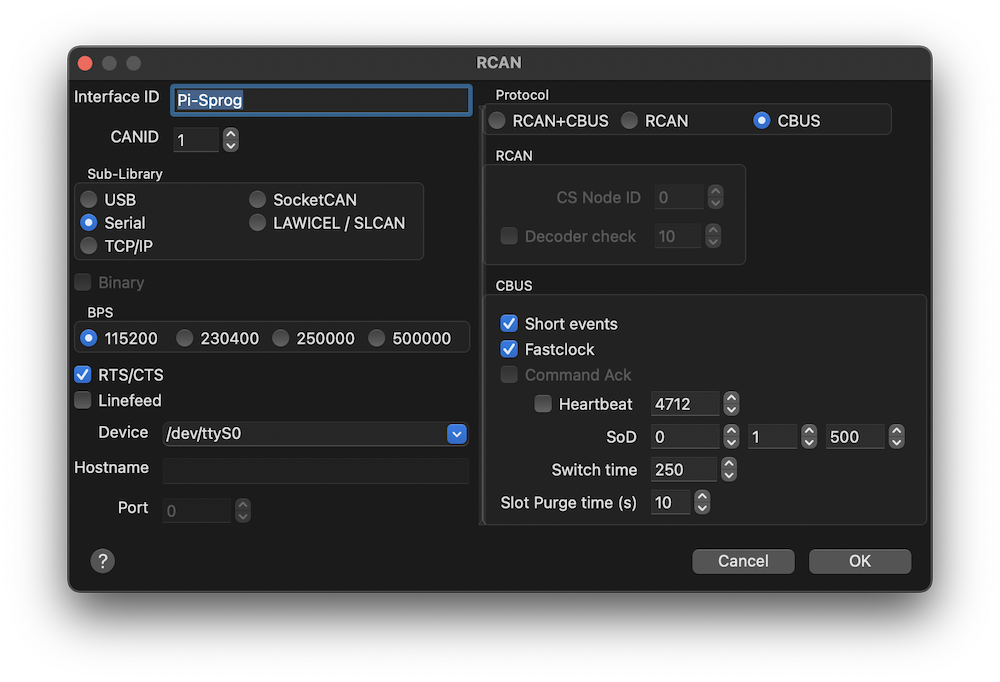Uncheck the Short events option
The image size is (1000, 682).
point(509,324)
